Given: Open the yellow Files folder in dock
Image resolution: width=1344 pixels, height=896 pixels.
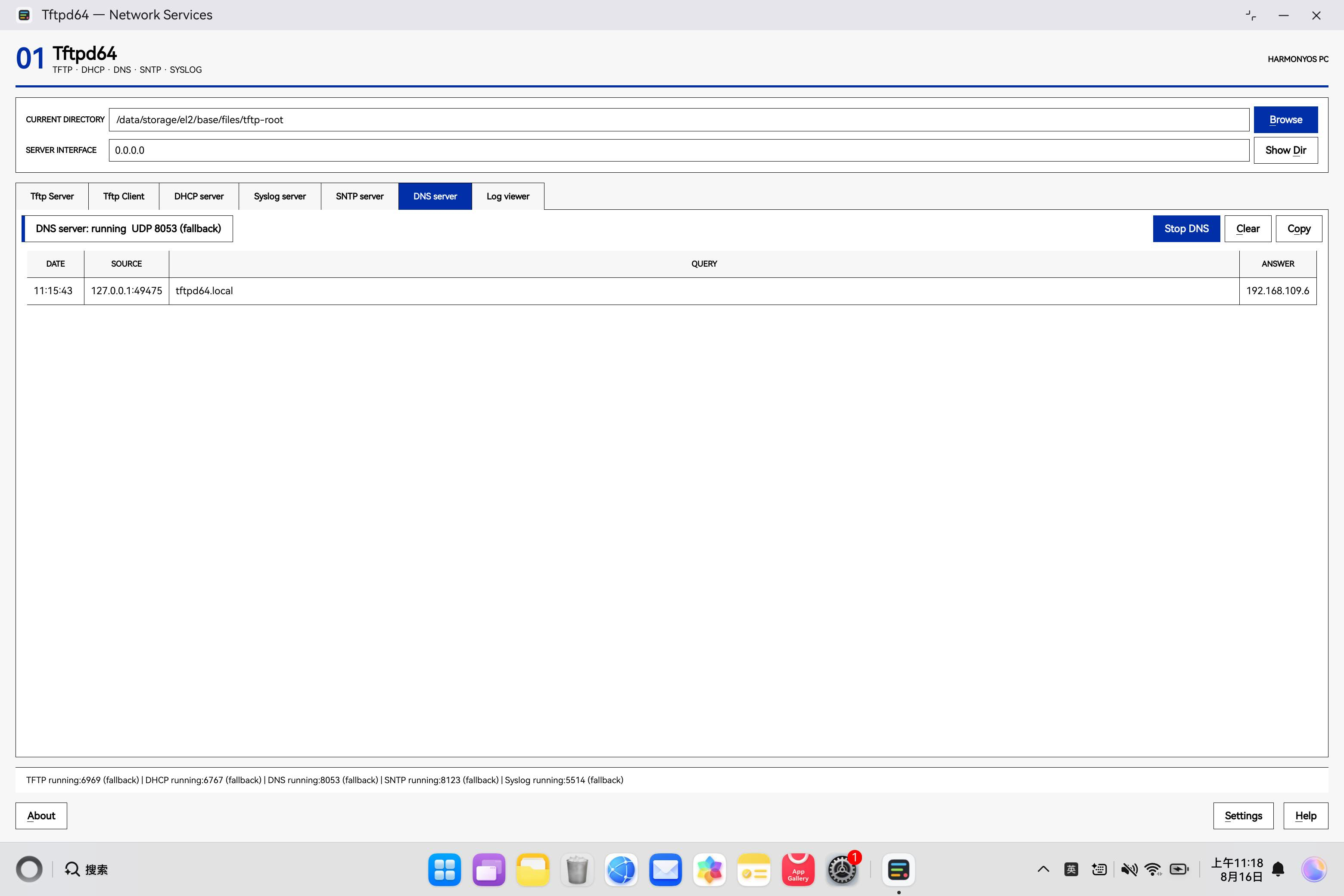Looking at the screenshot, I should (532, 870).
